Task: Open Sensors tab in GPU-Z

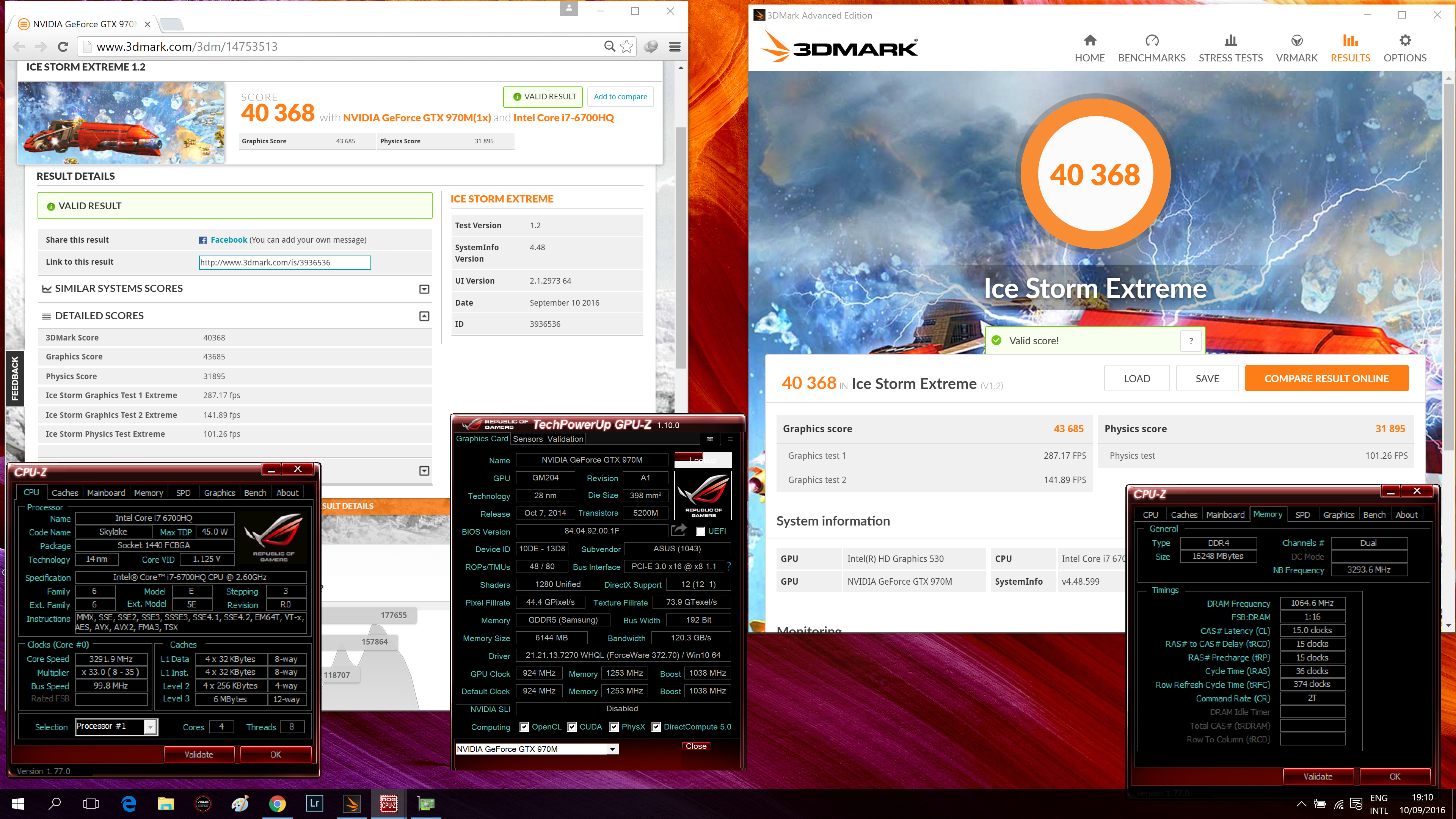Action: click(527, 439)
